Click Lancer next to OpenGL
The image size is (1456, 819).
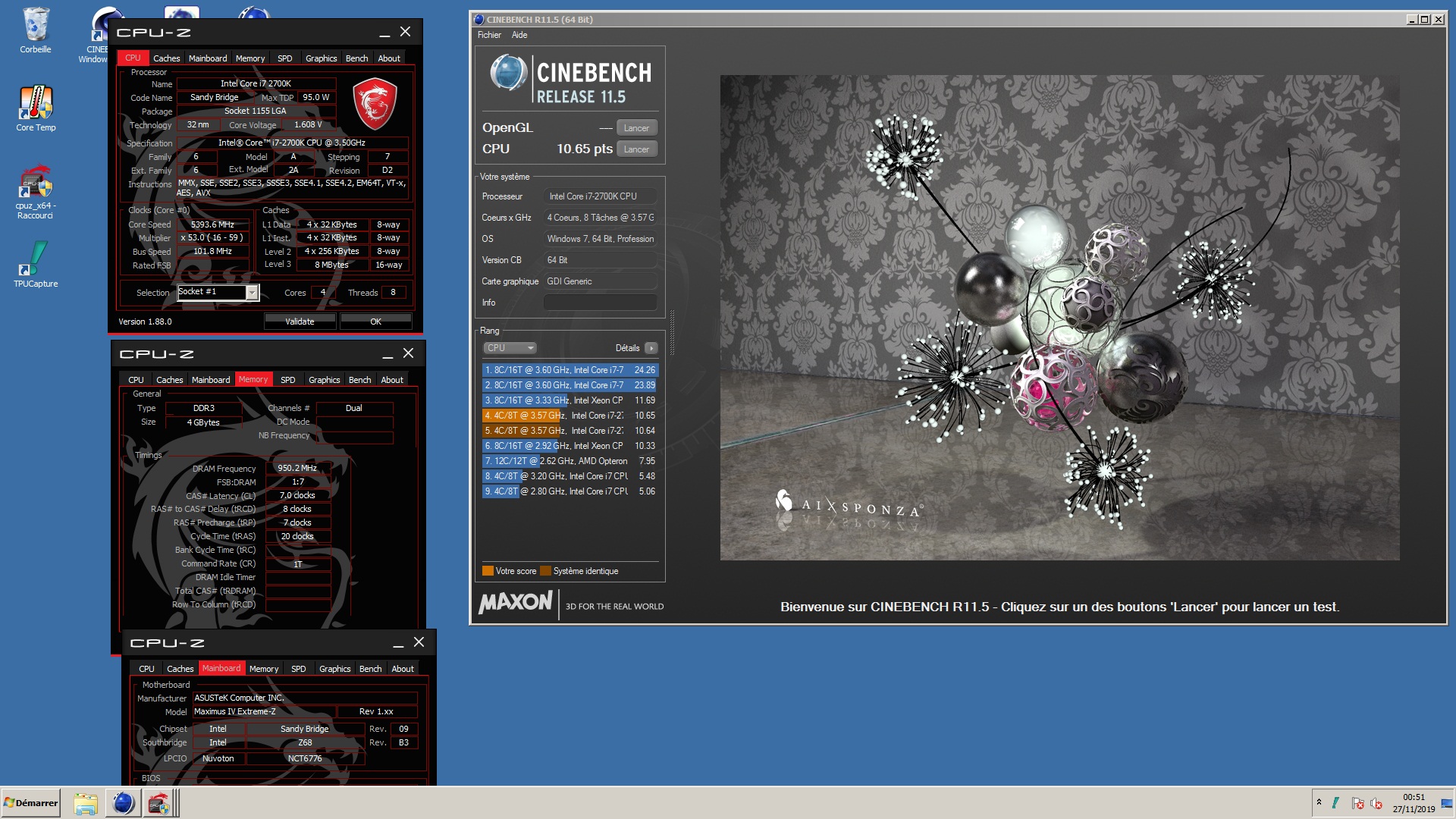click(636, 128)
